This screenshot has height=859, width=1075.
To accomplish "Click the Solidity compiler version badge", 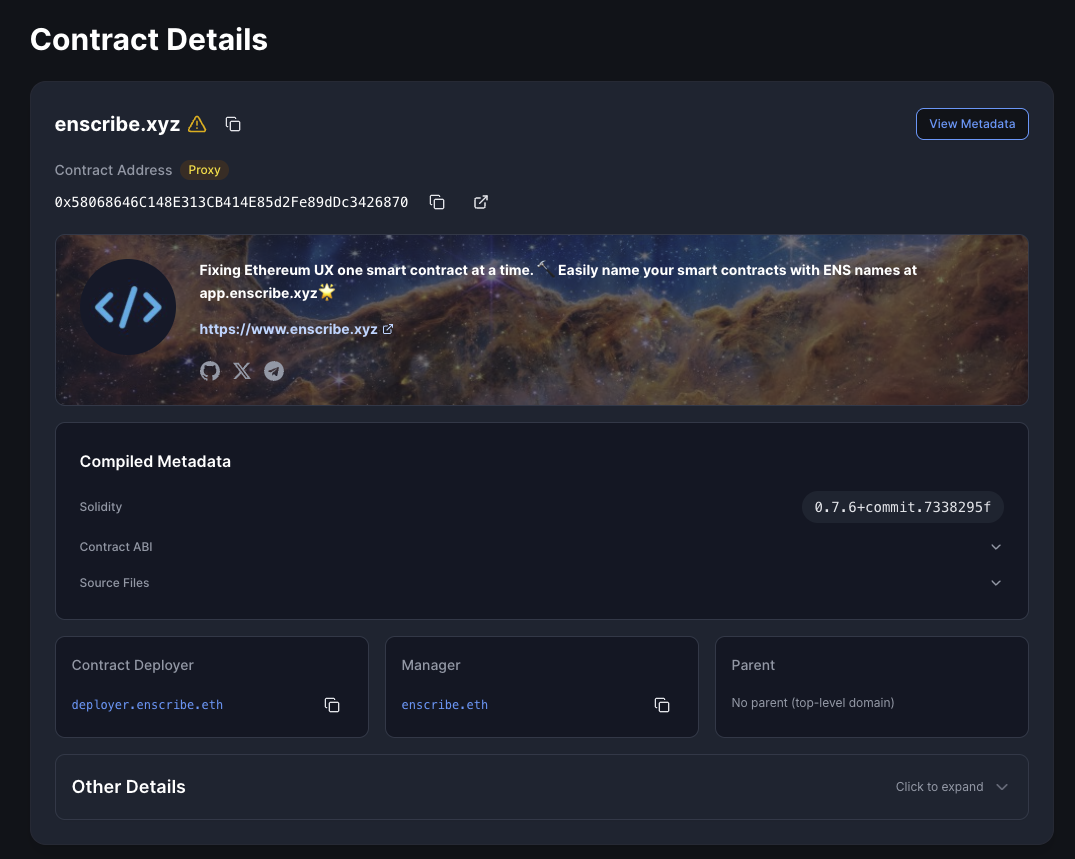I will (x=902, y=507).
